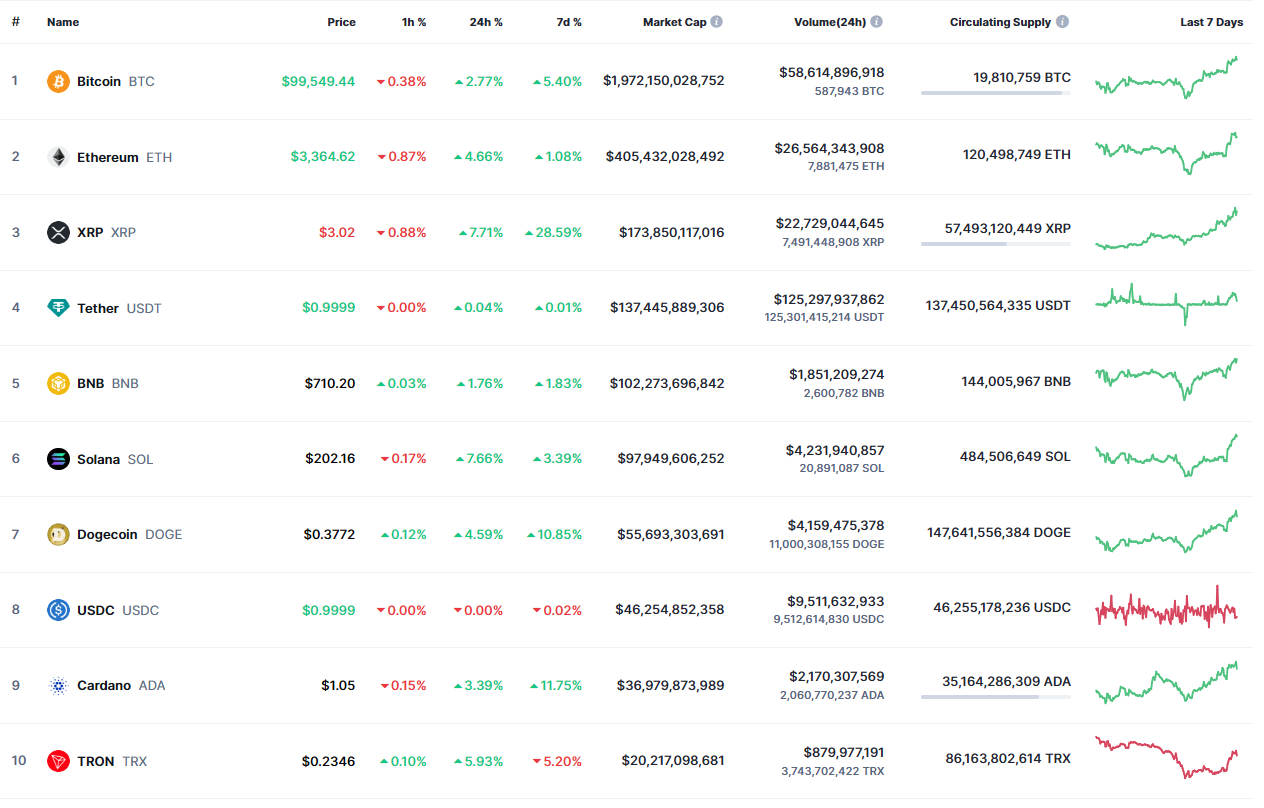
Task: Click the Dogecoin logo icon
Action: coord(59,534)
